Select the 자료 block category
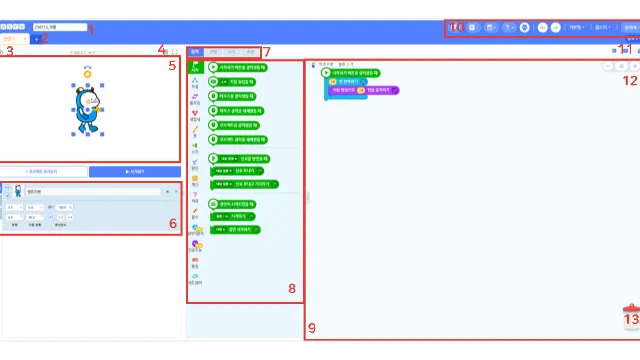Screen dimensions: 640x360 point(195,198)
